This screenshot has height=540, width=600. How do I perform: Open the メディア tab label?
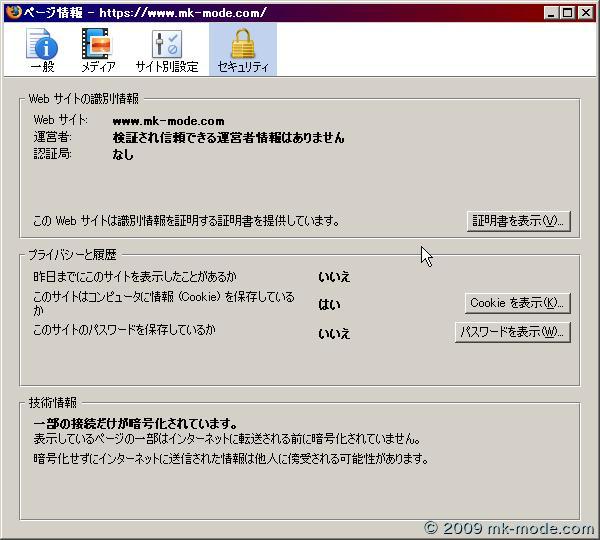[x=98, y=67]
